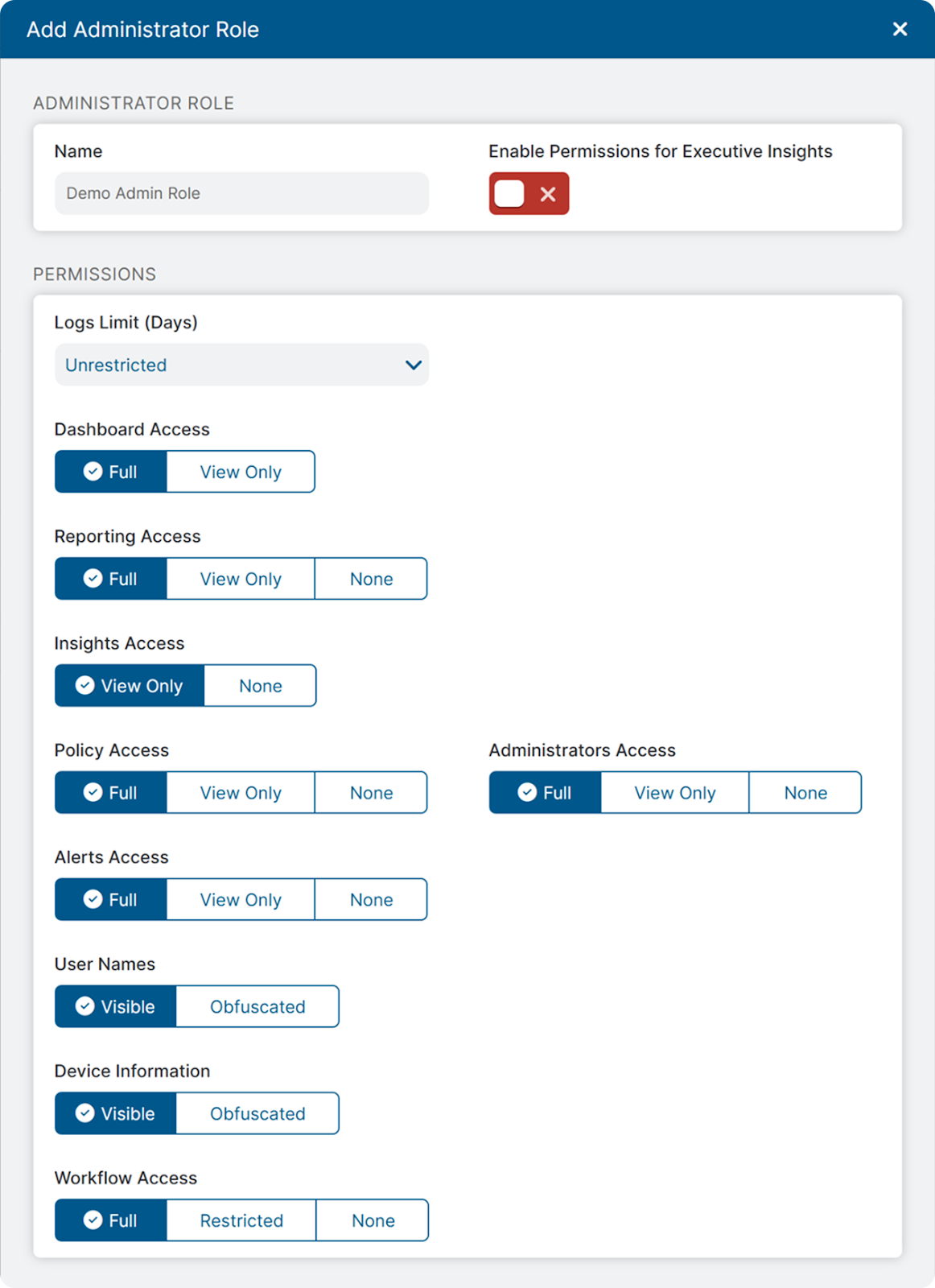The image size is (935, 1288).
Task: Toggle Enable Permissions for Executive Insights switch
Action: point(528,194)
